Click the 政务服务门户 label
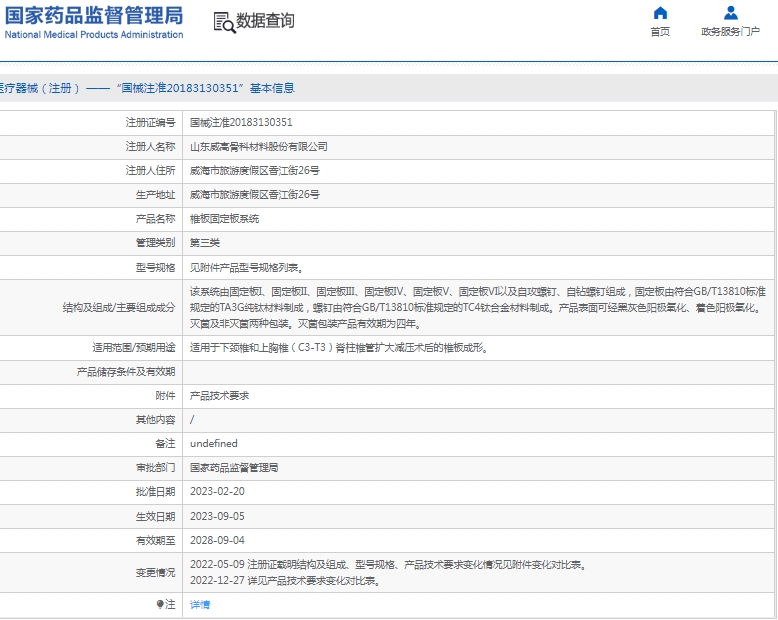The width and height of the screenshot is (778, 620). click(x=730, y=32)
